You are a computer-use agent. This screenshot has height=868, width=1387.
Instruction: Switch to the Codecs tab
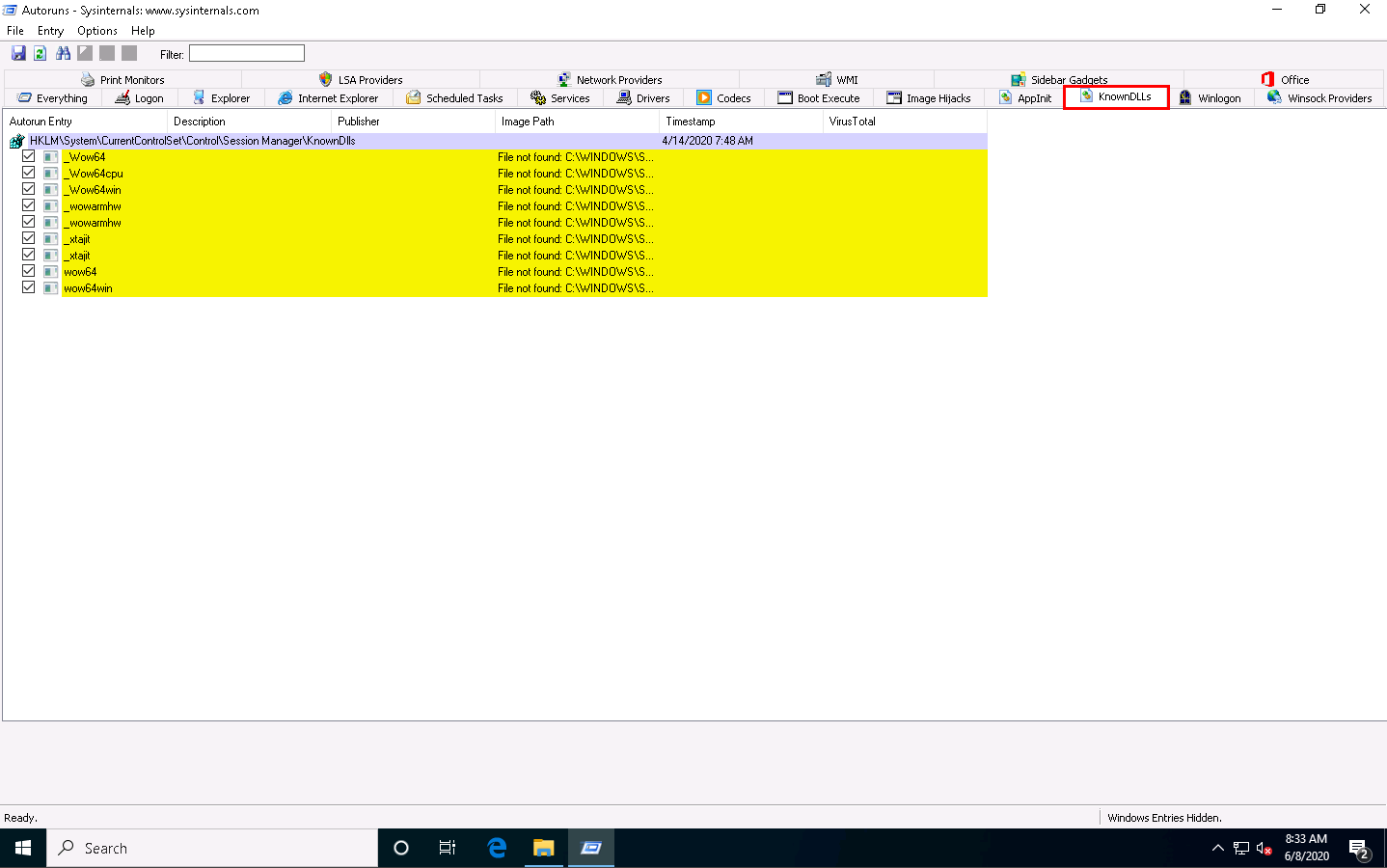[x=723, y=98]
